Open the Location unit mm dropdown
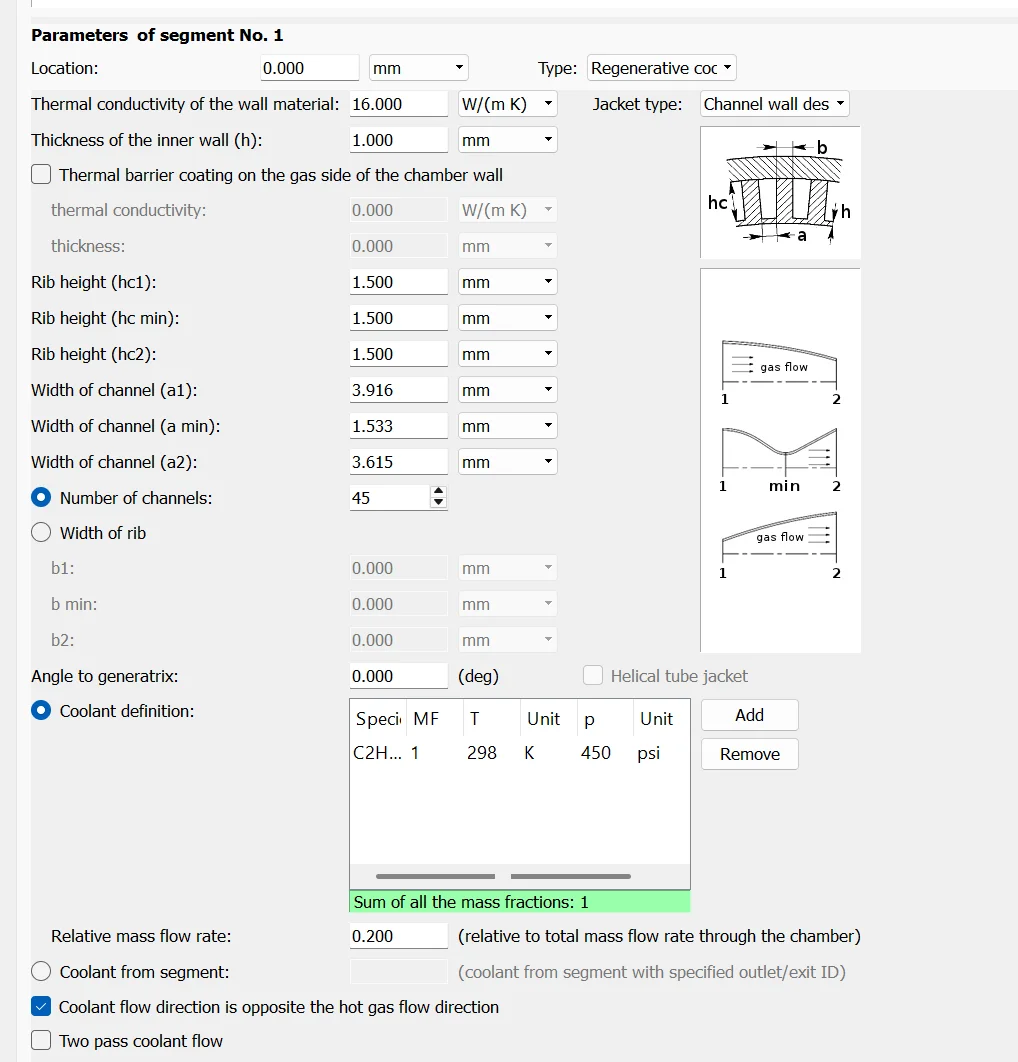 click(418, 68)
